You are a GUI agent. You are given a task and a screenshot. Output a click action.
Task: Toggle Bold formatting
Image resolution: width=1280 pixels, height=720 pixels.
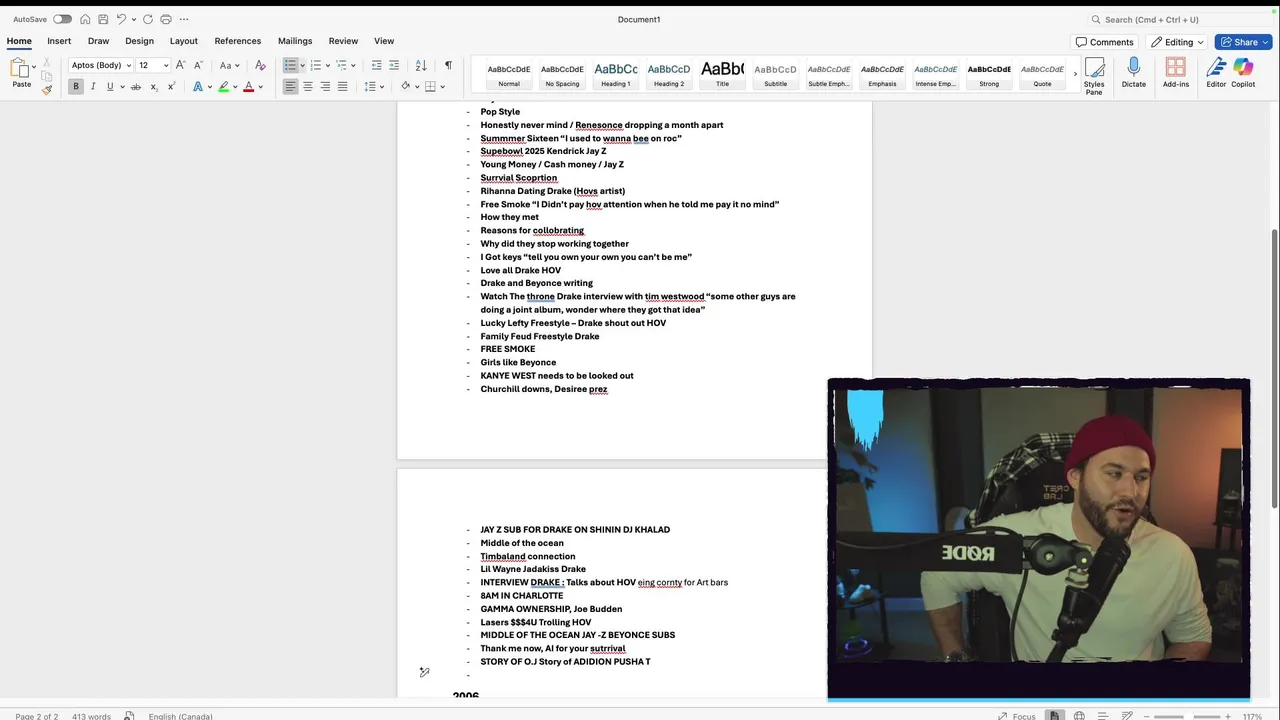click(x=75, y=87)
